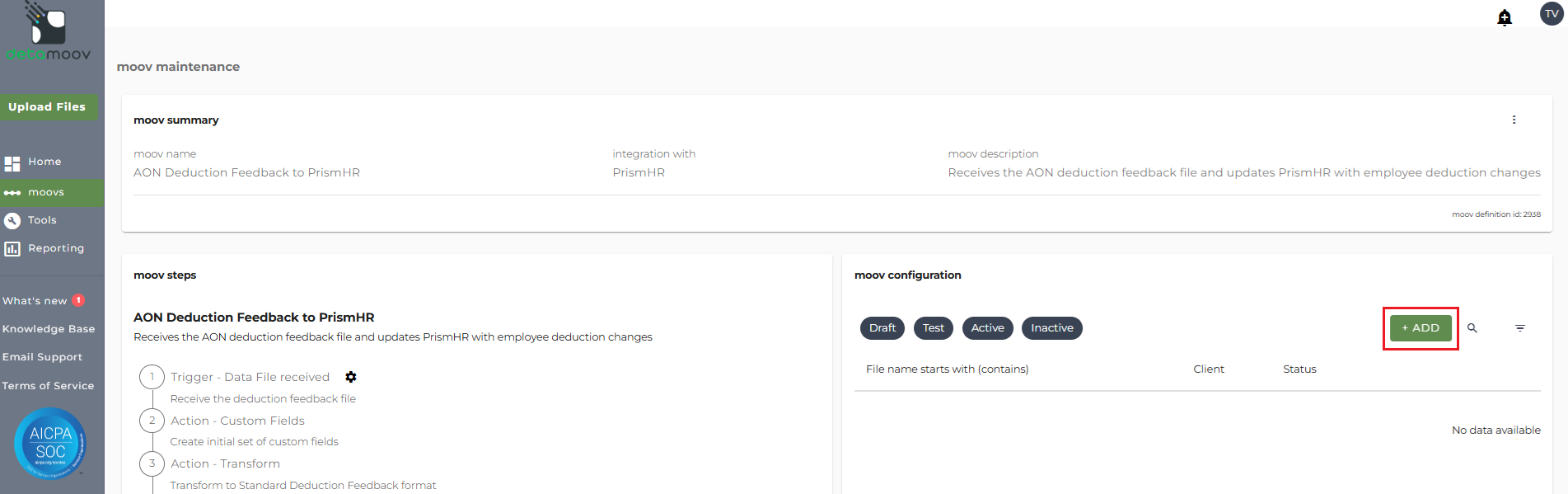Click the Home dashboard icon
This screenshot has height=494, width=1568.
[12, 162]
